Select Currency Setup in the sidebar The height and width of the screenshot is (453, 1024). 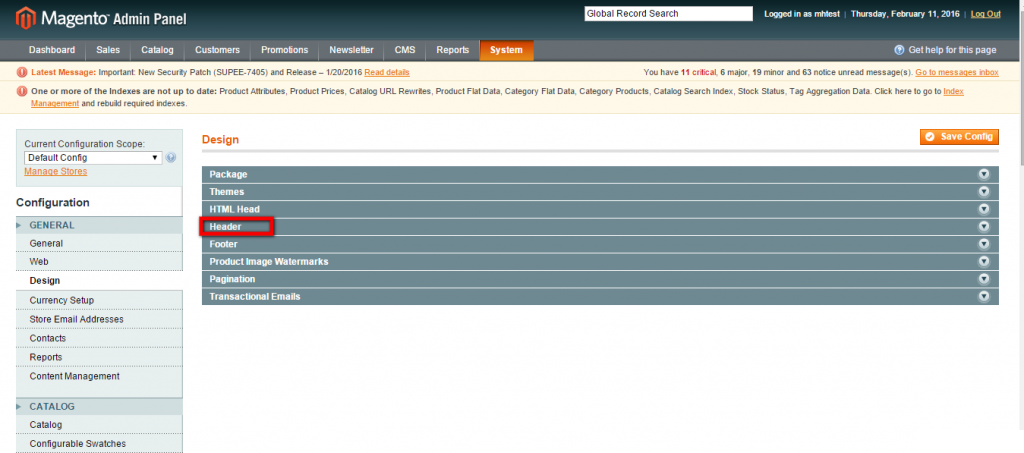click(99, 300)
